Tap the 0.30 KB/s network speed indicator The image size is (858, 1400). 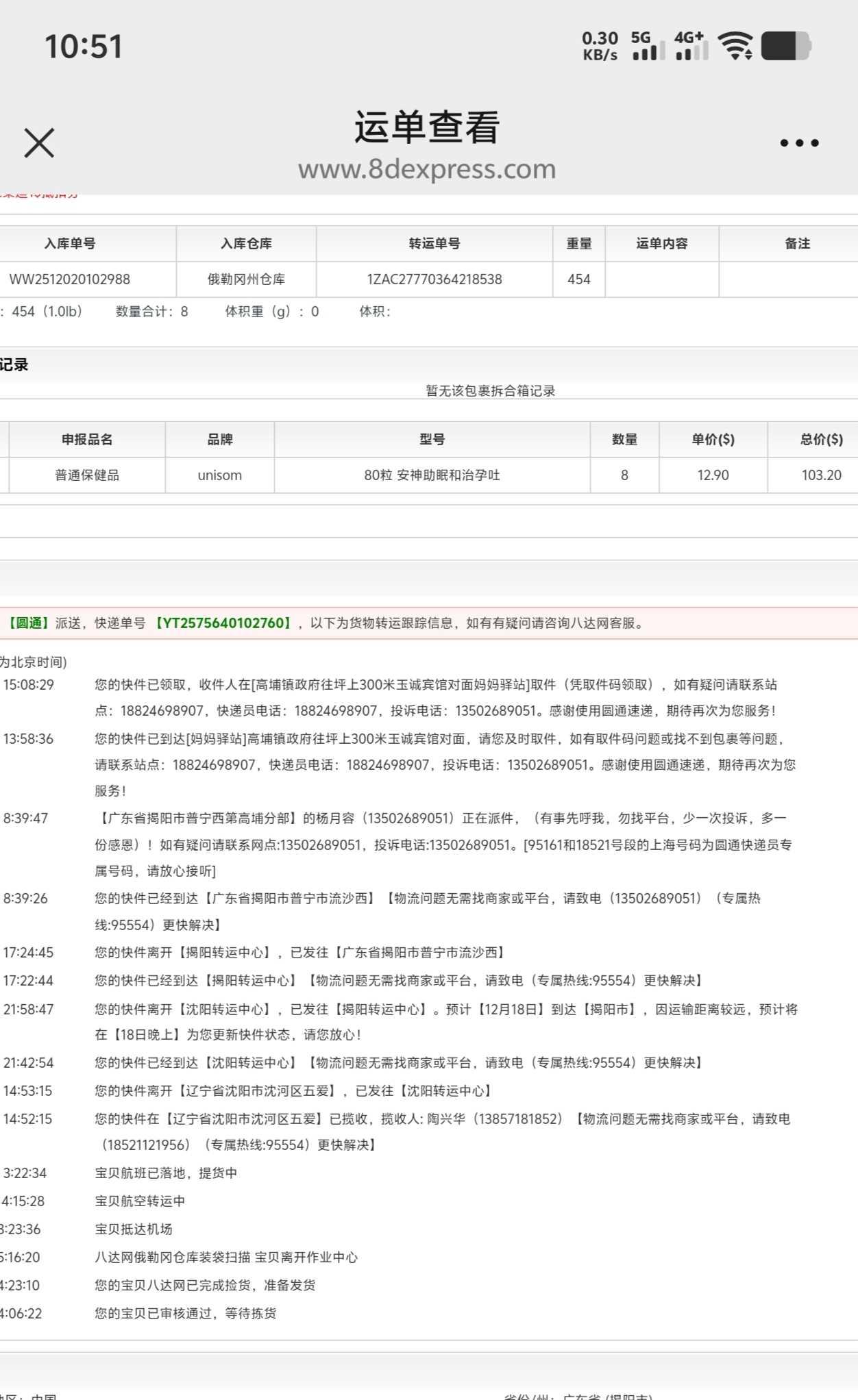[x=600, y=46]
